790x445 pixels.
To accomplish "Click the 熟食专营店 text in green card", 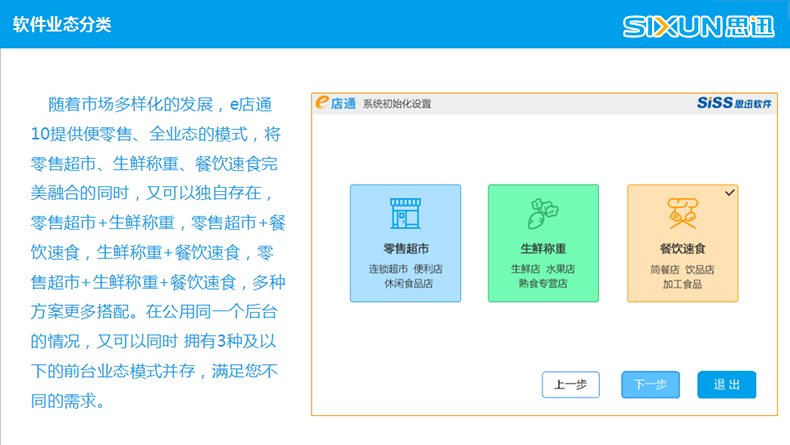I will (543, 284).
